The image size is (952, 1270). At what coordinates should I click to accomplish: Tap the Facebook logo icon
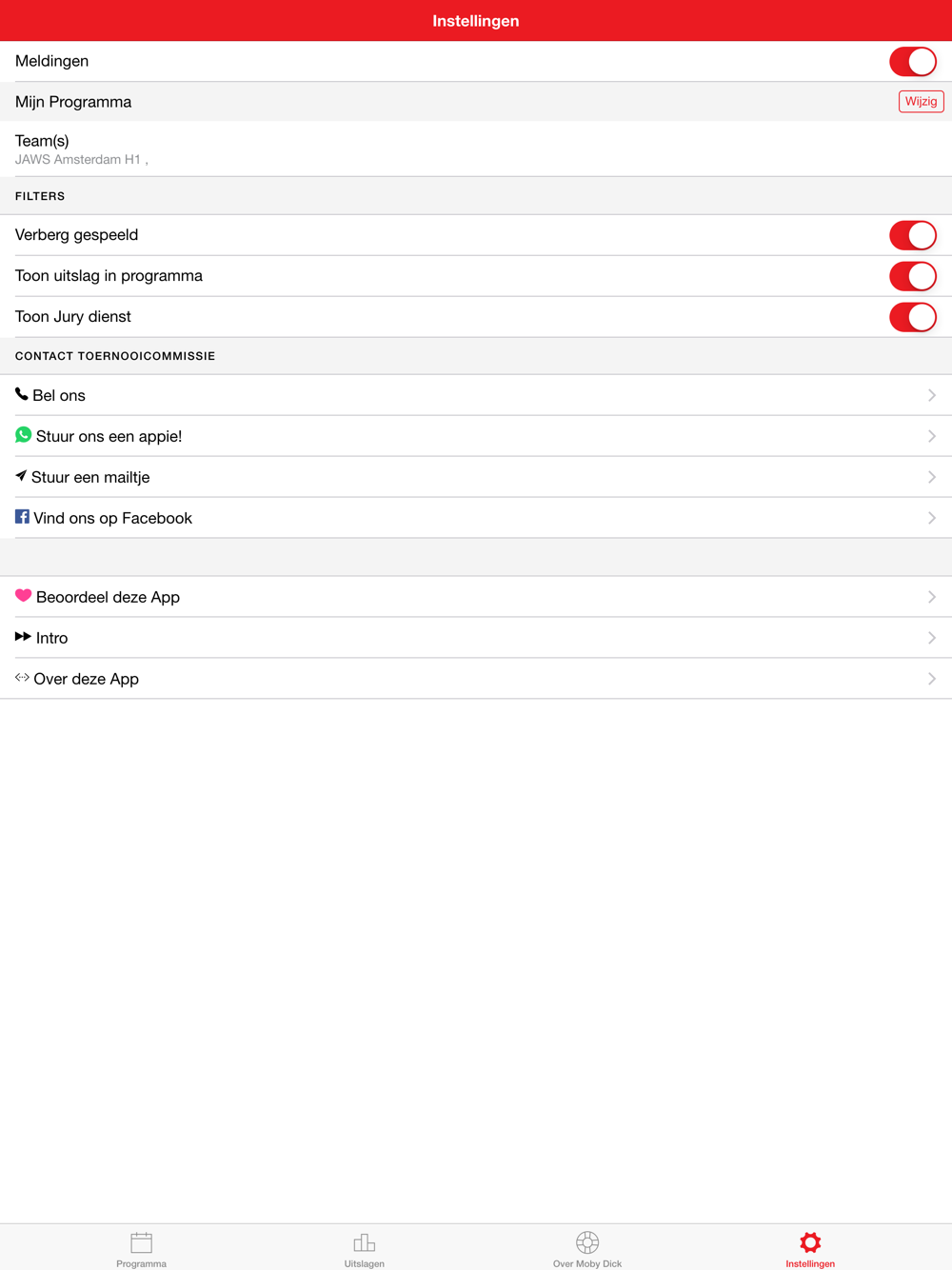[x=22, y=517]
